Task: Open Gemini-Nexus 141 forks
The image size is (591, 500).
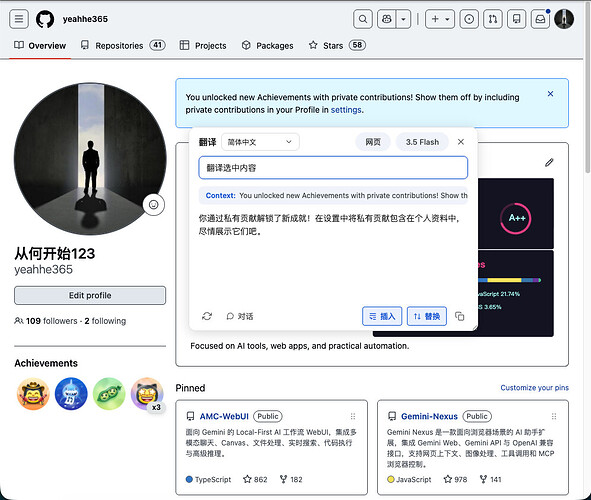Action: (490, 479)
